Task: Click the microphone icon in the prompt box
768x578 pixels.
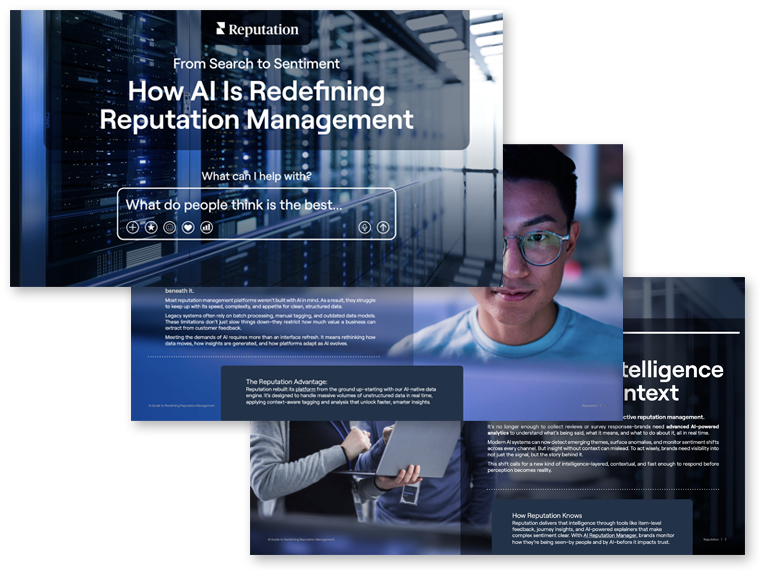Action: point(364,227)
